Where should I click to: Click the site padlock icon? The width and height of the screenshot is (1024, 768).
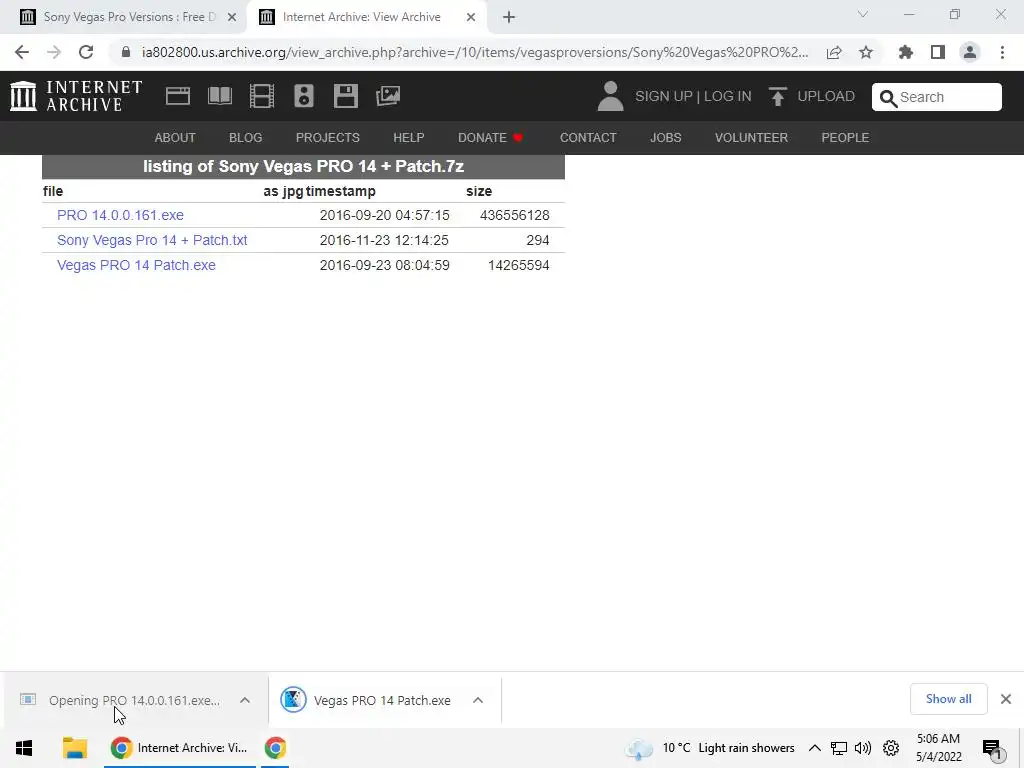coord(126,52)
